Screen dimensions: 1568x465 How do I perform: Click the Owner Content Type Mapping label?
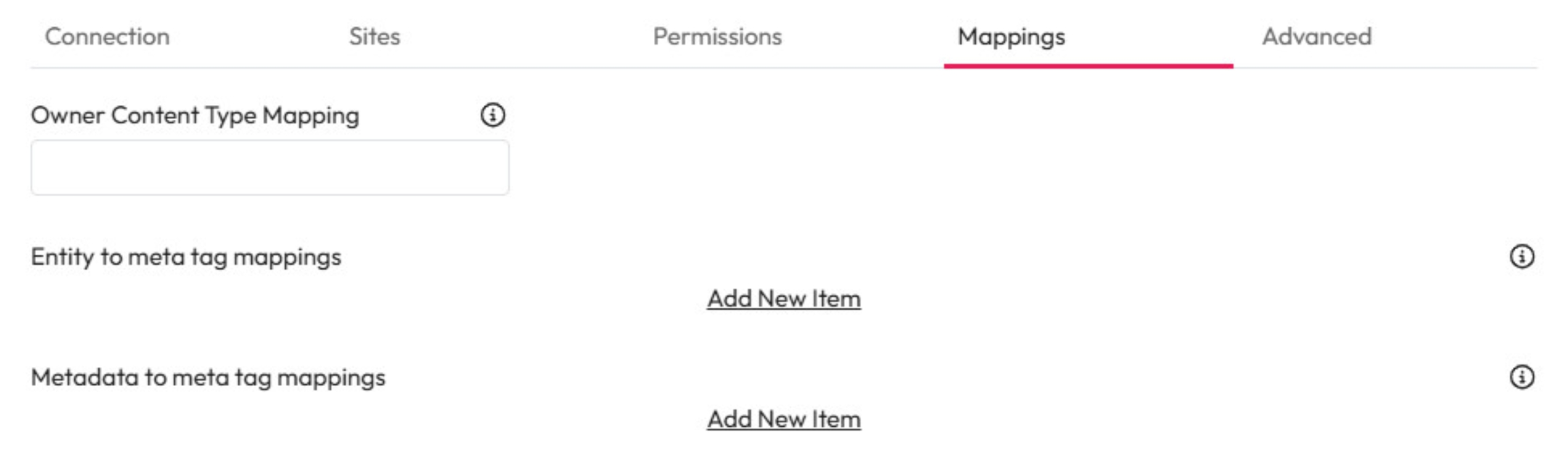click(x=195, y=116)
